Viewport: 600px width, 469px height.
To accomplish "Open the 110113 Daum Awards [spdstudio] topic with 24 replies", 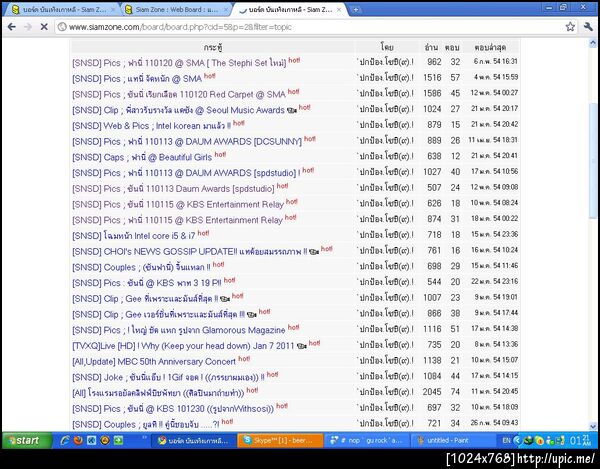I will (x=173, y=189).
